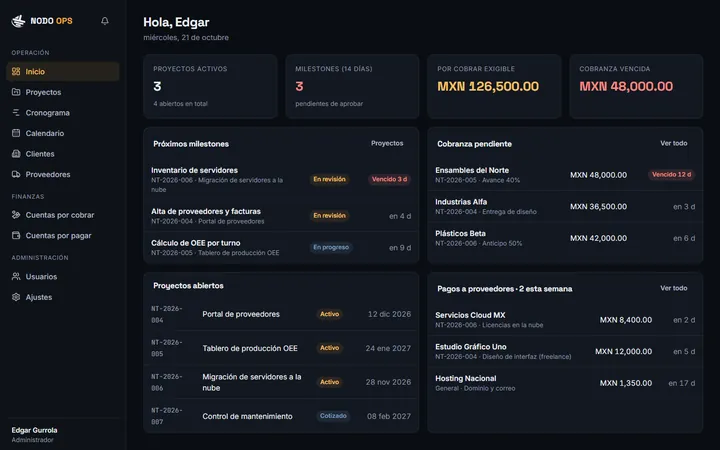Click MXN 36,500.00 amount
This screenshot has width=720, height=450.
click(x=598, y=207)
